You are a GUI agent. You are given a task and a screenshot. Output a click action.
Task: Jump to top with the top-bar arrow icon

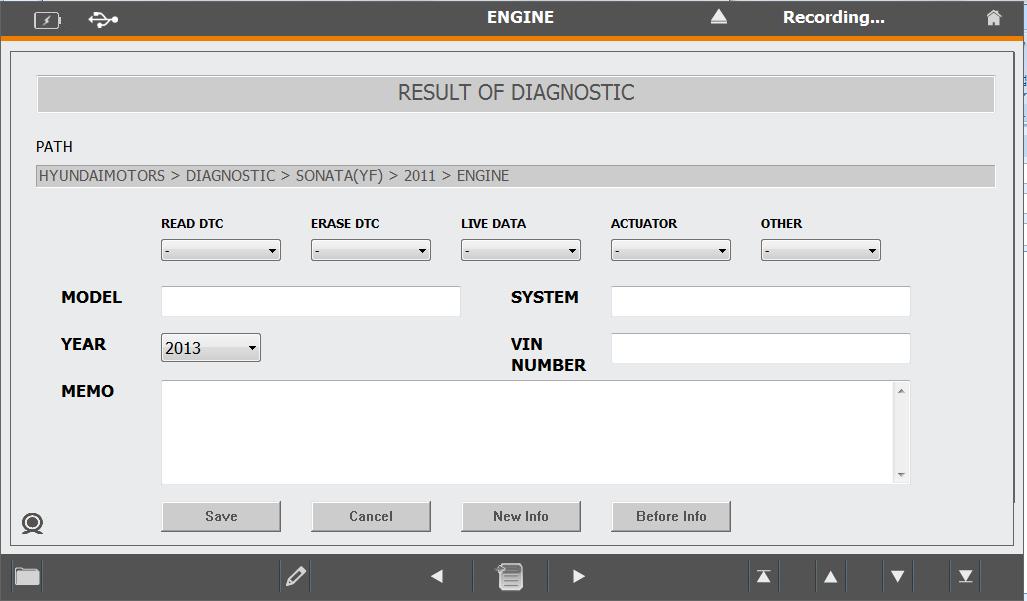click(x=763, y=576)
